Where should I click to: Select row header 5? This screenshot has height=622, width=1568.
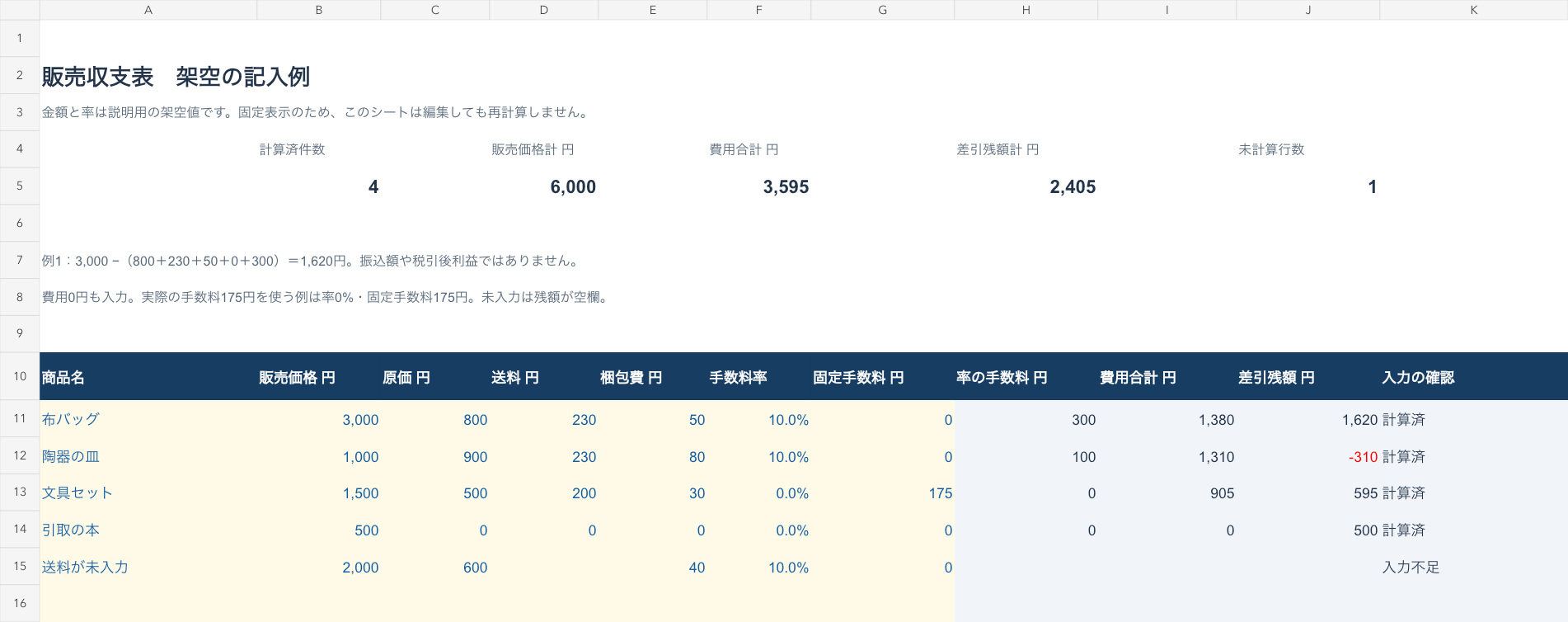(20, 186)
